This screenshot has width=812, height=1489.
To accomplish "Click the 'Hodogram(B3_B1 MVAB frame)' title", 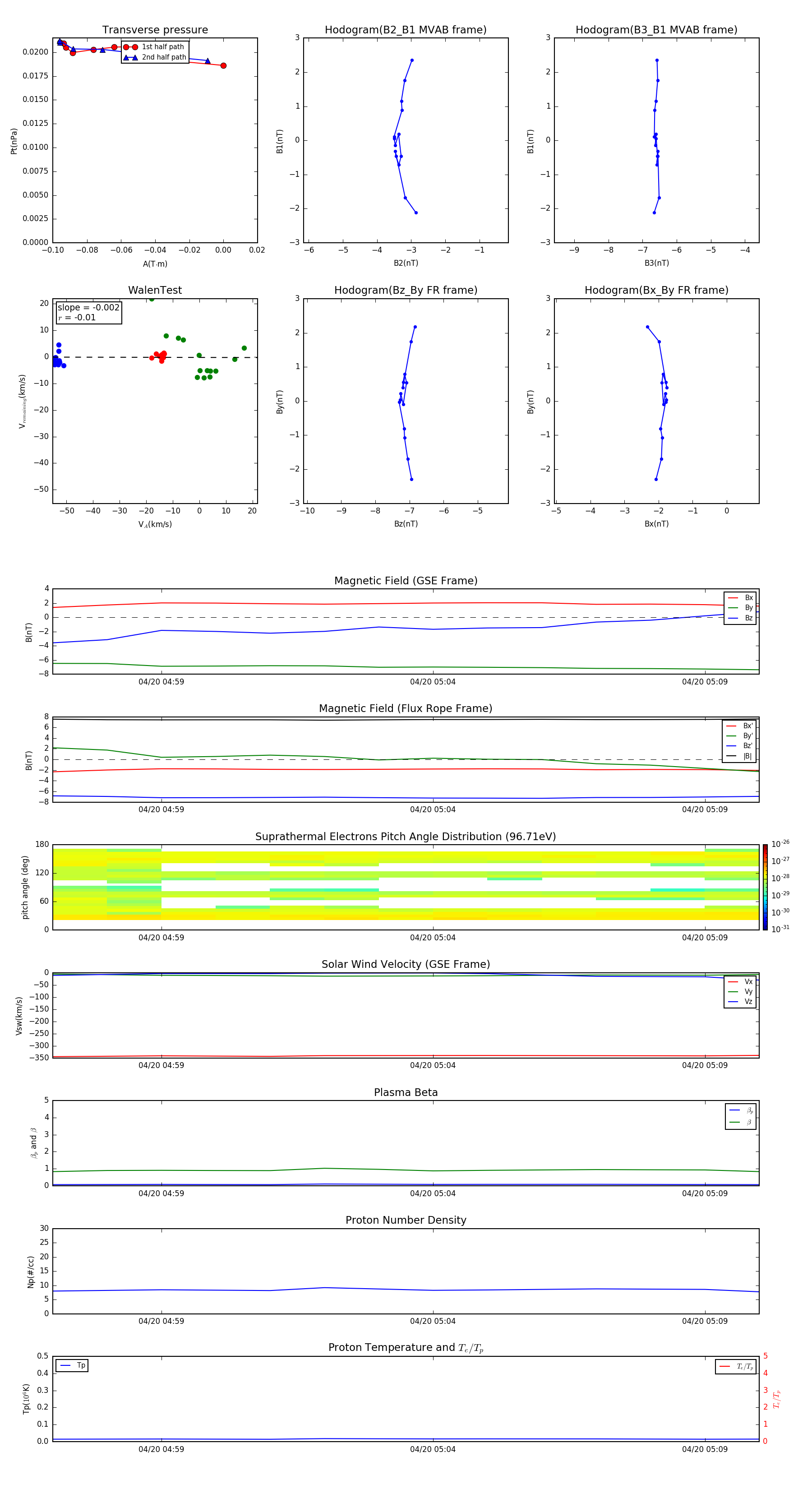I will (656, 30).
